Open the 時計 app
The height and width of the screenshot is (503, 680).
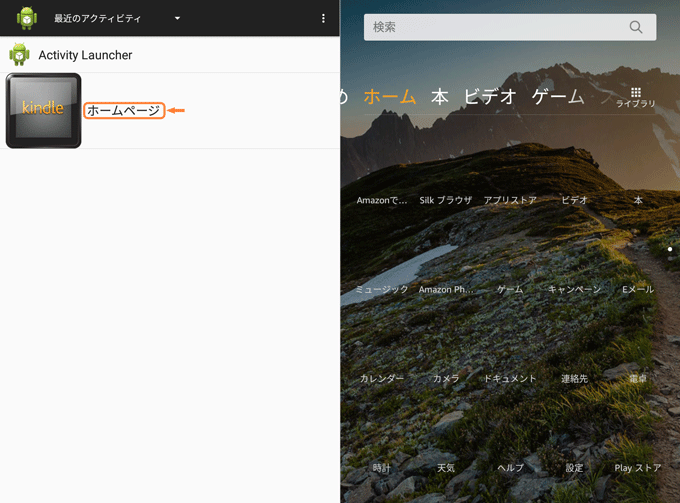382,468
